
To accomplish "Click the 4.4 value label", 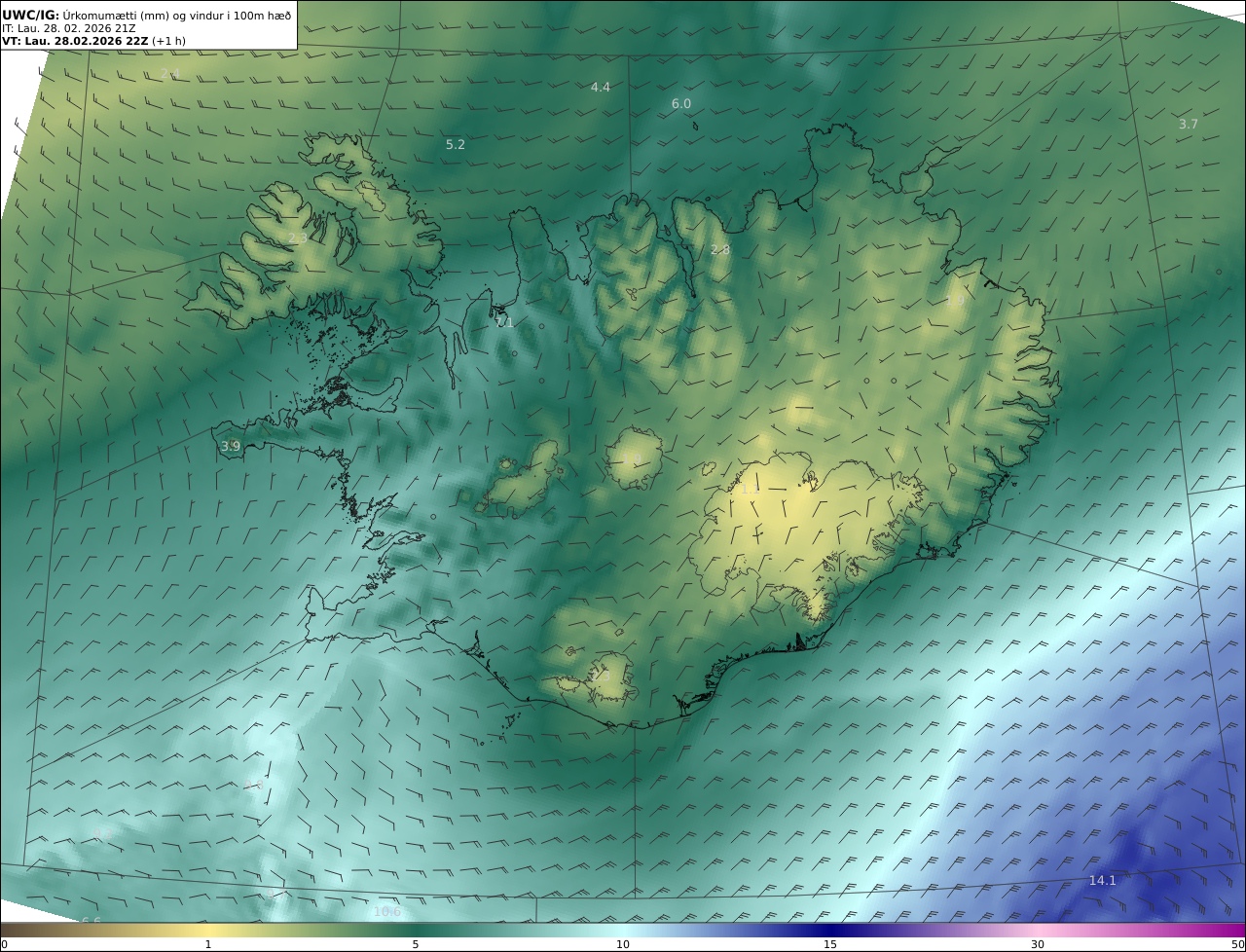I will (x=601, y=88).
